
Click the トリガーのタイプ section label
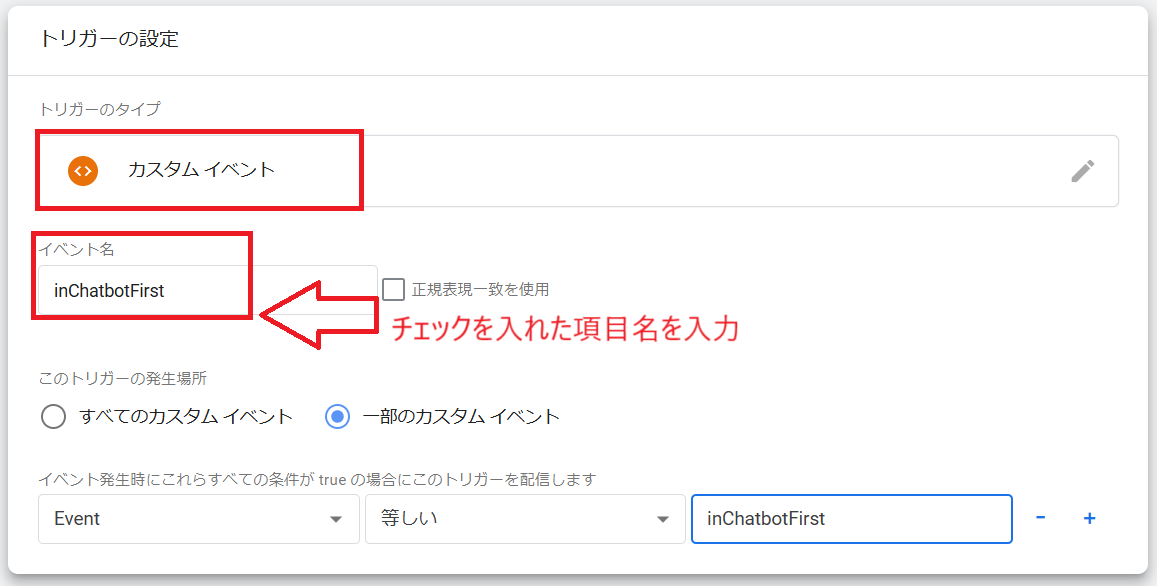pyautogui.click(x=100, y=109)
